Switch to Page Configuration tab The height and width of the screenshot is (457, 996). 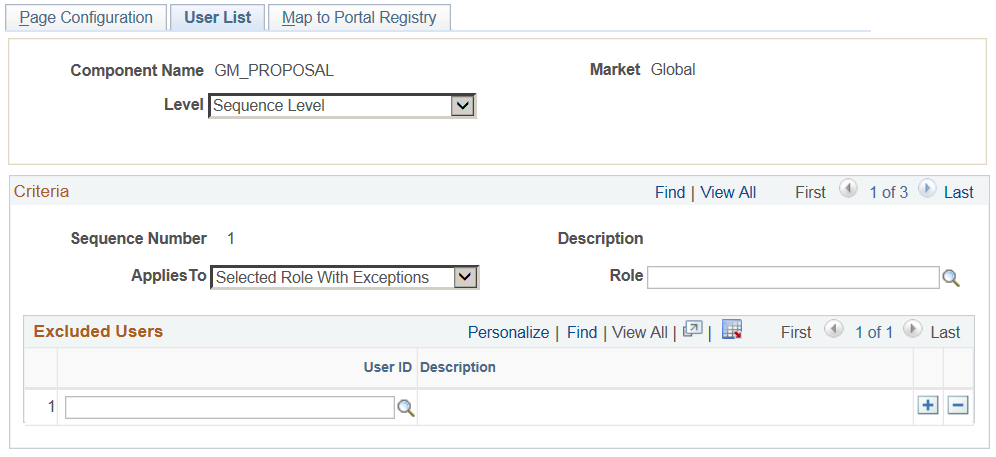(86, 18)
